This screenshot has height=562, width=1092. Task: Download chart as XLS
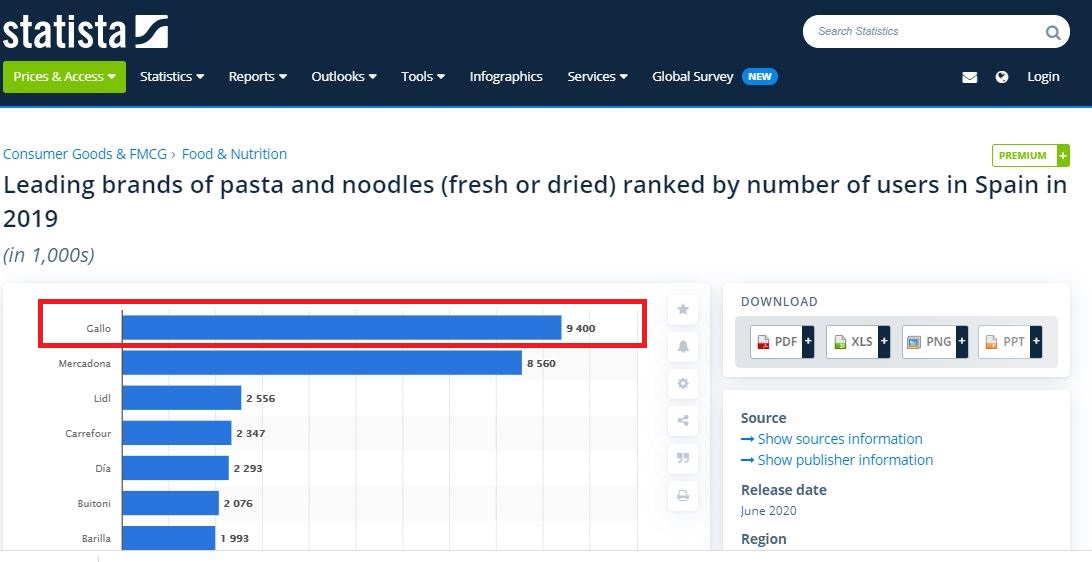coord(858,341)
